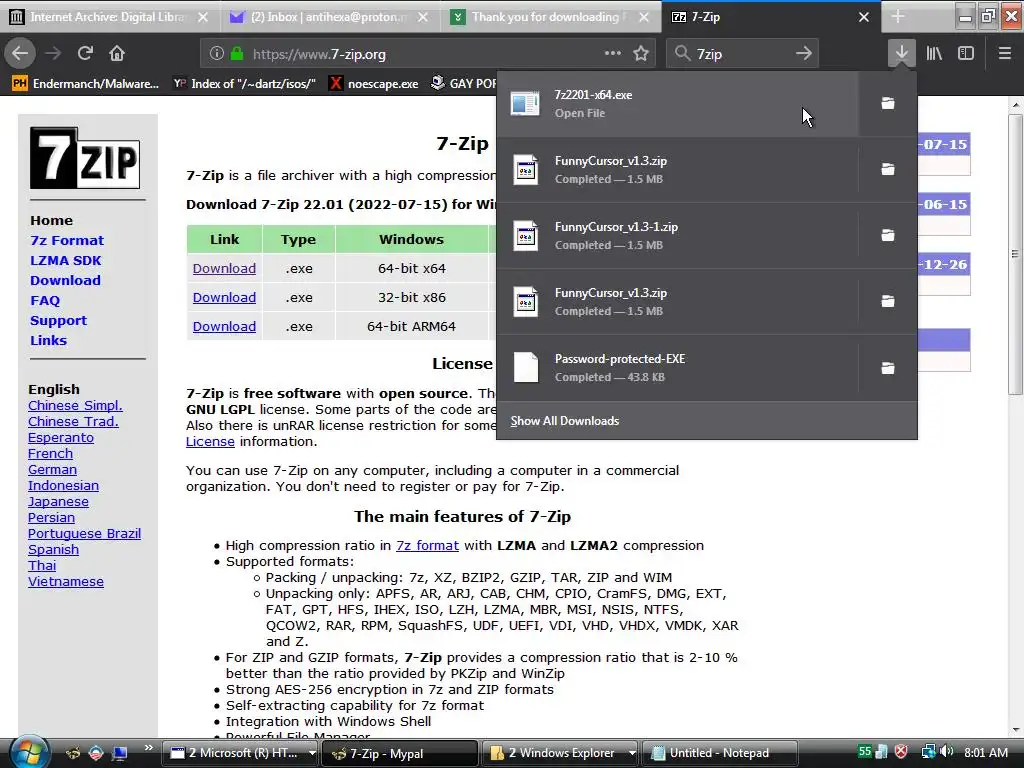Open containing folder for Password-protected-EXE

[x=888, y=368]
